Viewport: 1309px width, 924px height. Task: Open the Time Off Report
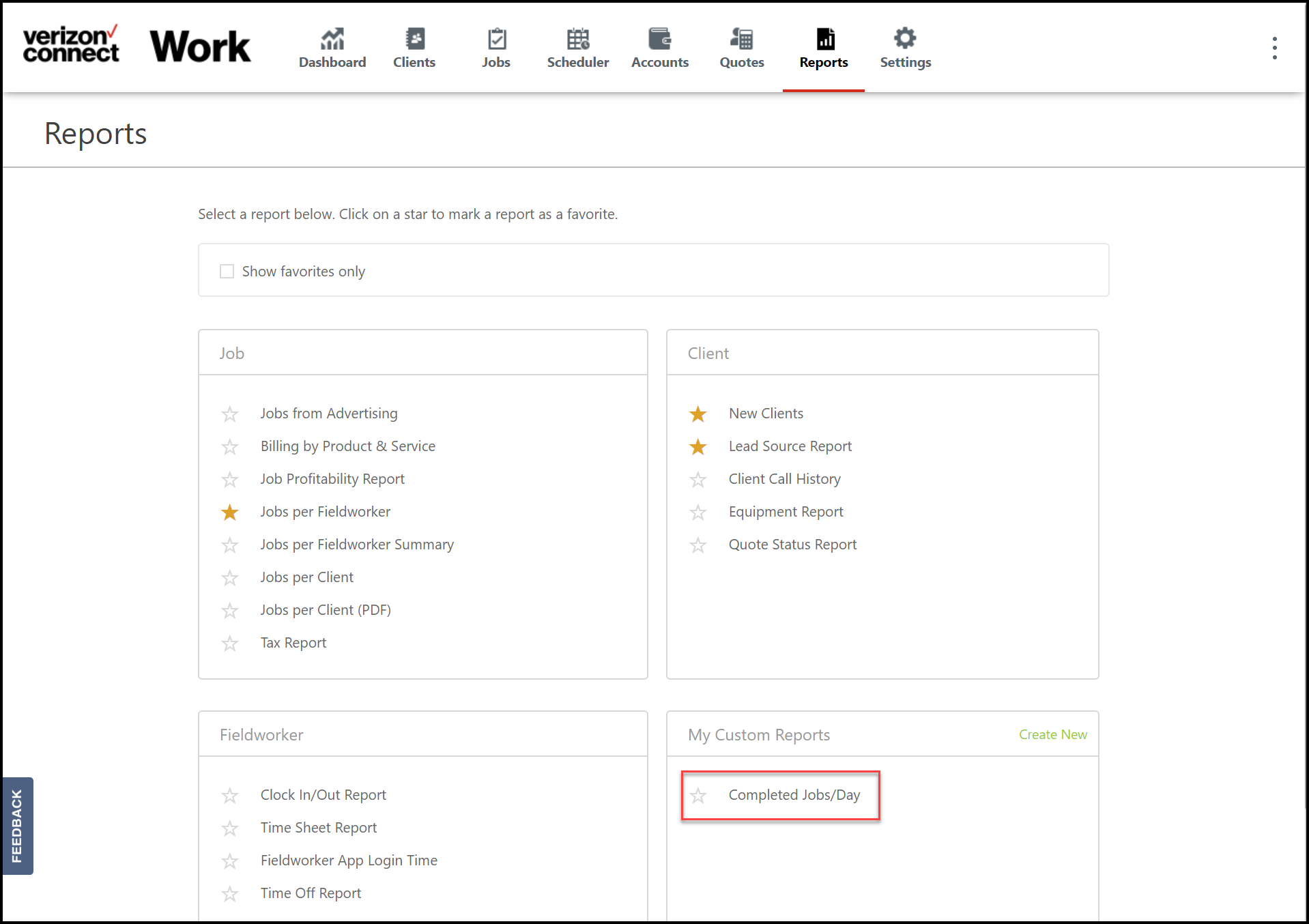(311, 893)
